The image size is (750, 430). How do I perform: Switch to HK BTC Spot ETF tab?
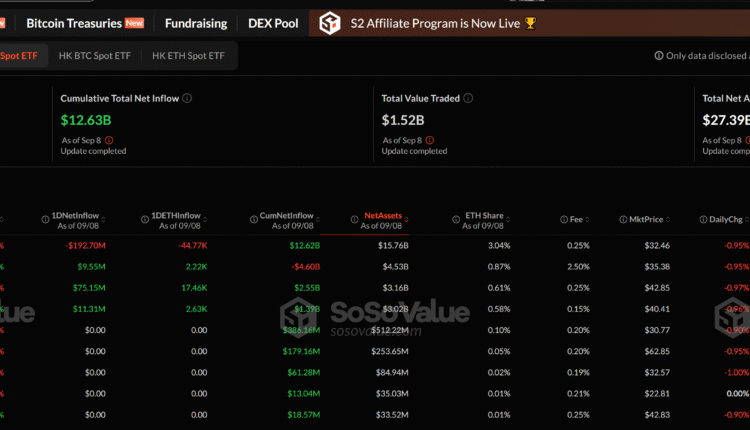click(93, 57)
